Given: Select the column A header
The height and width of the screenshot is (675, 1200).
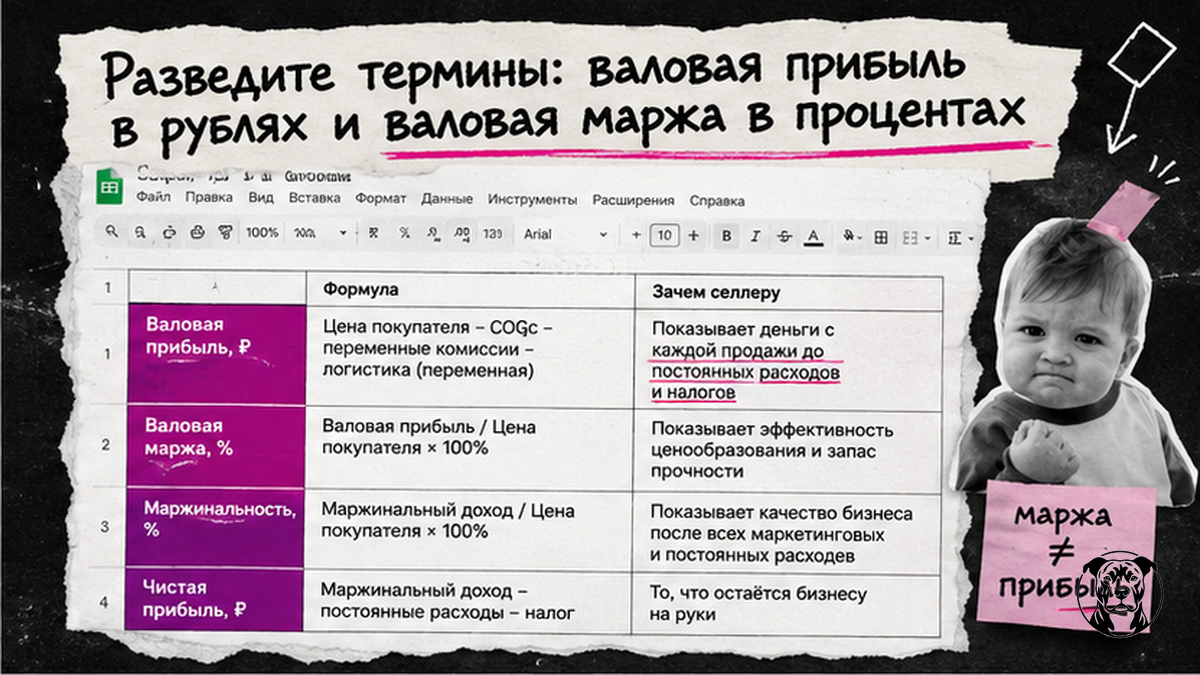Looking at the screenshot, I should click(x=215, y=287).
